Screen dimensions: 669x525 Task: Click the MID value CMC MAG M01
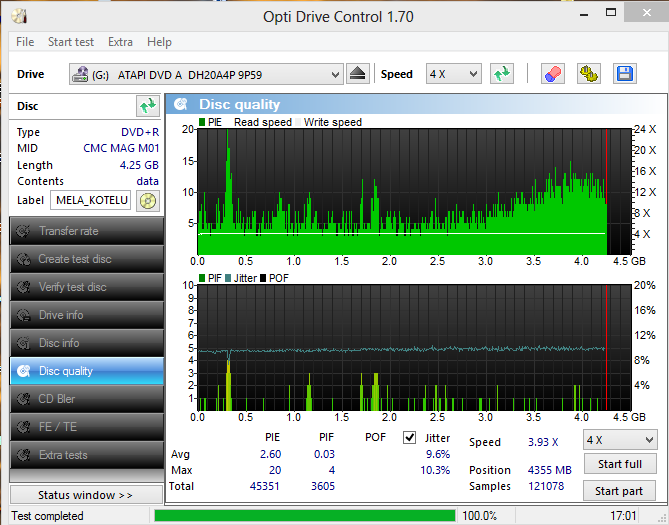pos(121,148)
